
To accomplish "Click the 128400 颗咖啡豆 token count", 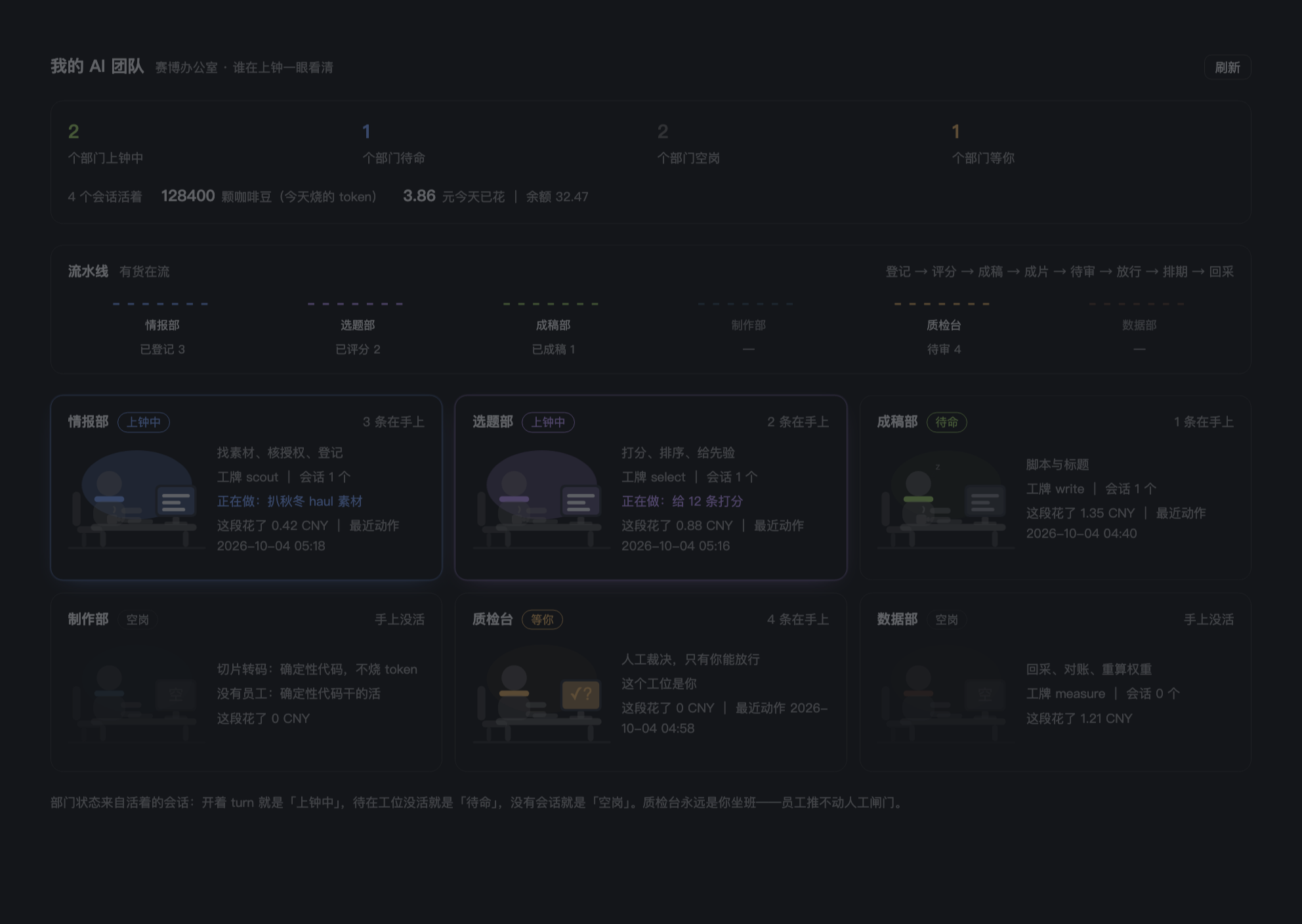I will pos(269,196).
